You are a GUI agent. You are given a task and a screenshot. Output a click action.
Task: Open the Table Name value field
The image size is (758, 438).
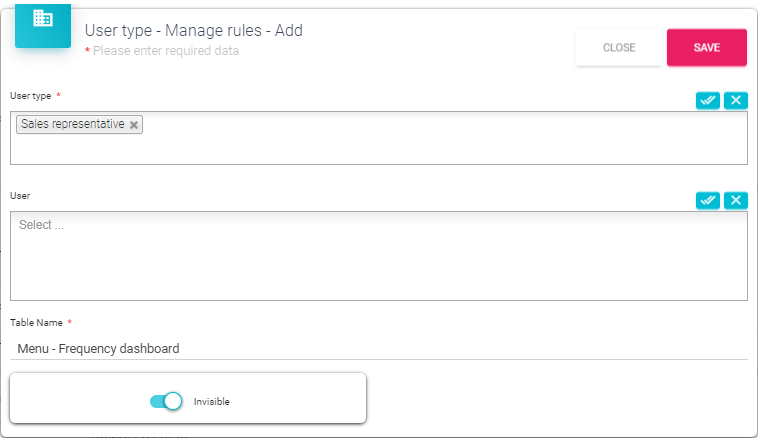click(378, 349)
